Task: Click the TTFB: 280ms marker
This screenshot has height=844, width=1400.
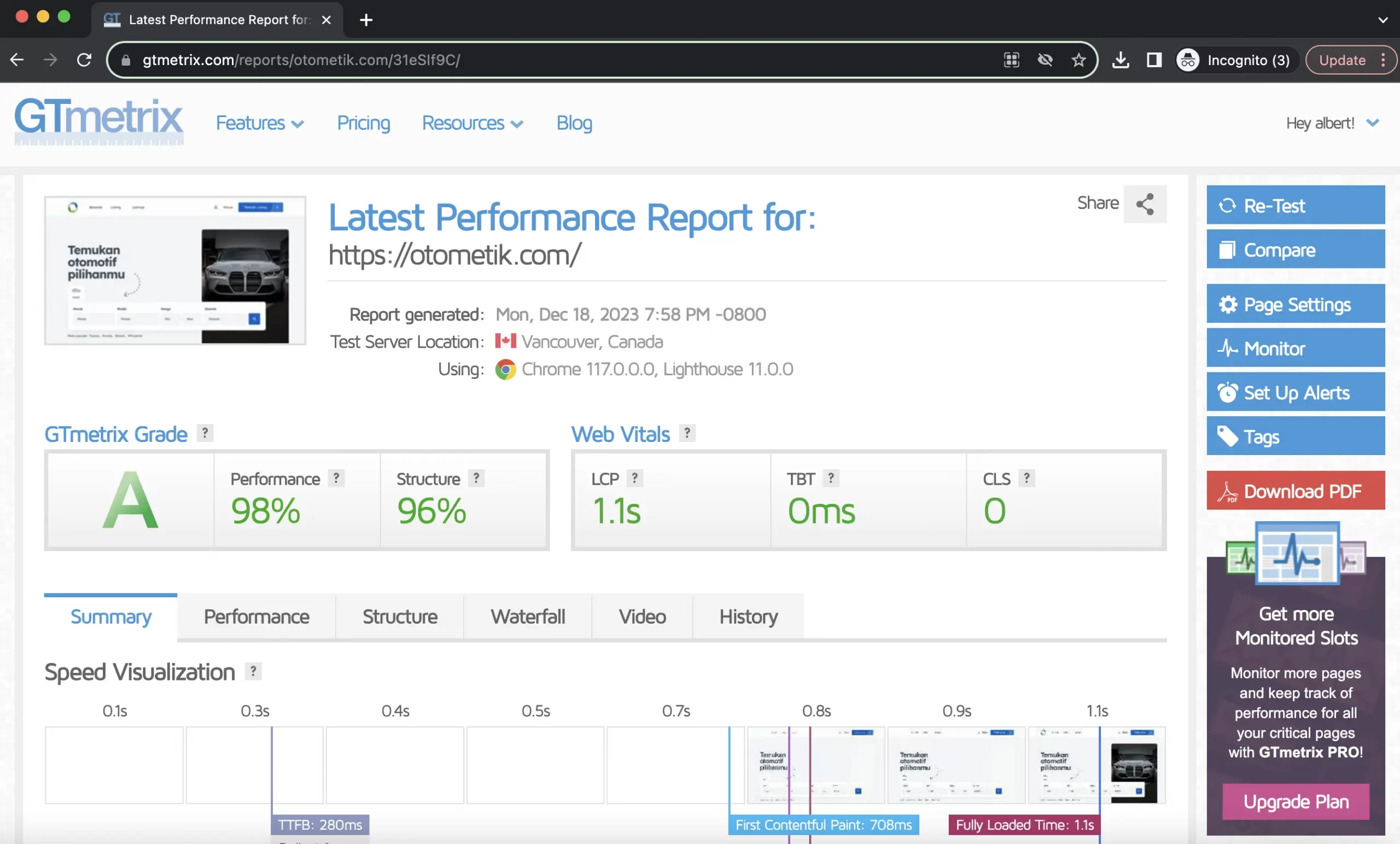Action: [x=320, y=825]
